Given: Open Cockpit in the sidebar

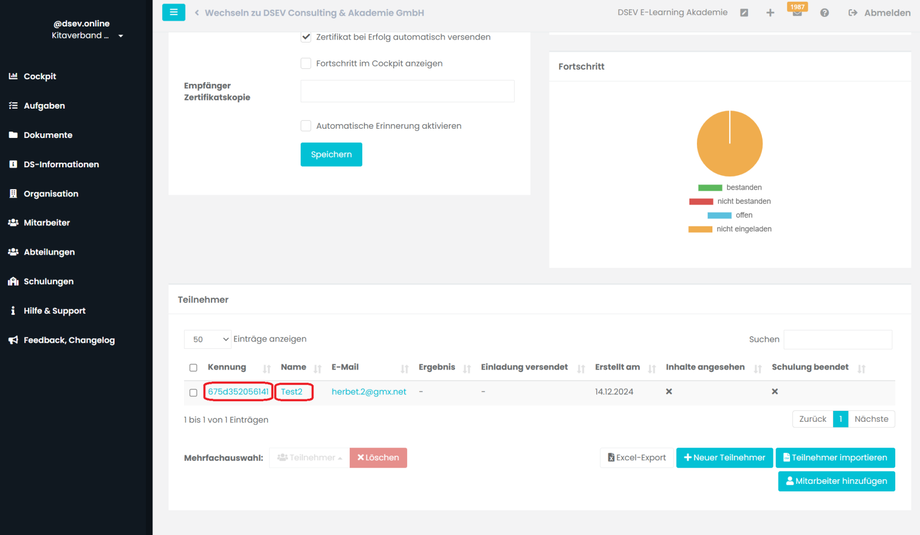Looking at the screenshot, I should click(40, 76).
